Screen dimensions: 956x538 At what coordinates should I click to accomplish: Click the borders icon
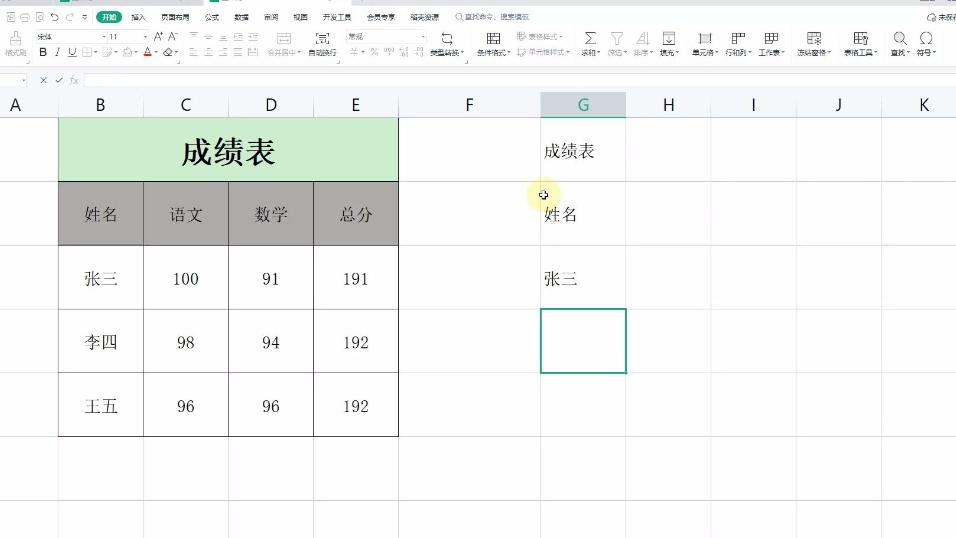click(87, 52)
